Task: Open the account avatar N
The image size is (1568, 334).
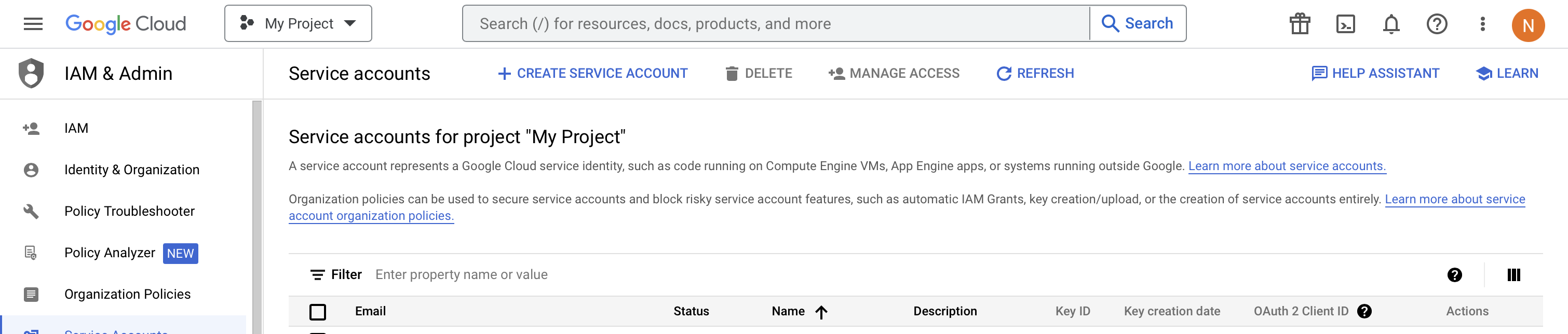Action: pos(1528,25)
